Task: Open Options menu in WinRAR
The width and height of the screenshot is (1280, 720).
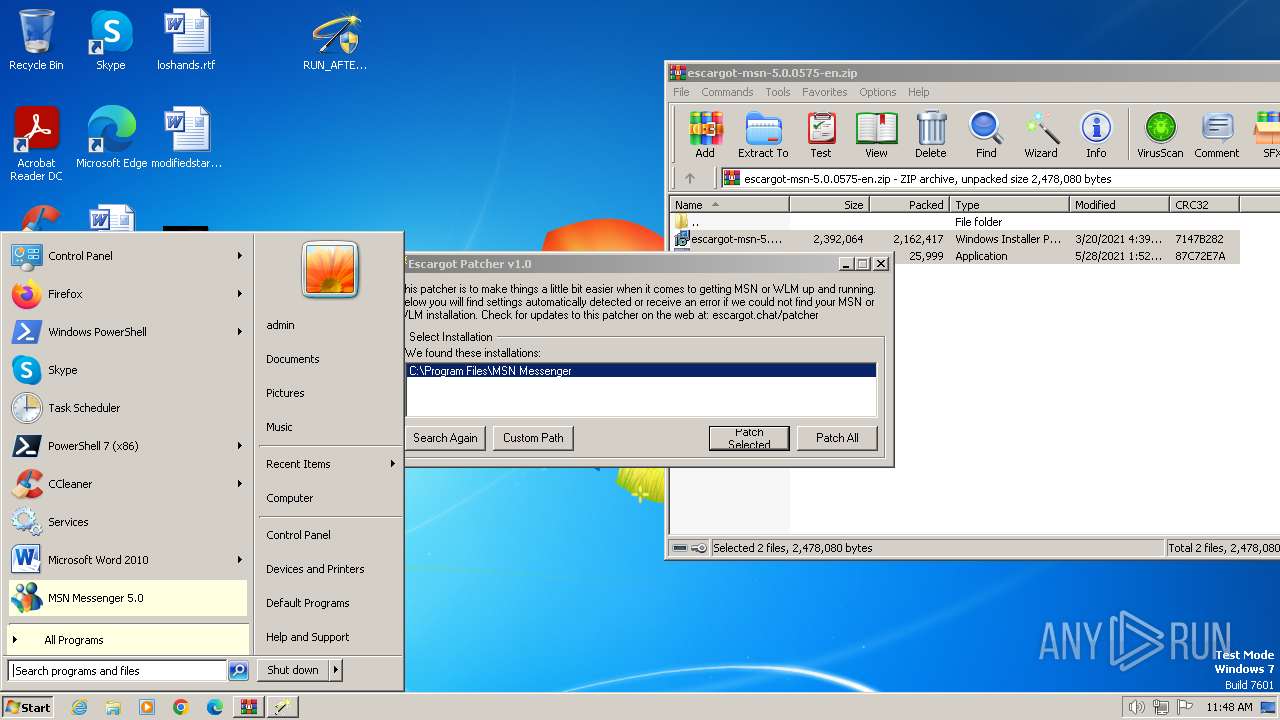Action: 878,92
